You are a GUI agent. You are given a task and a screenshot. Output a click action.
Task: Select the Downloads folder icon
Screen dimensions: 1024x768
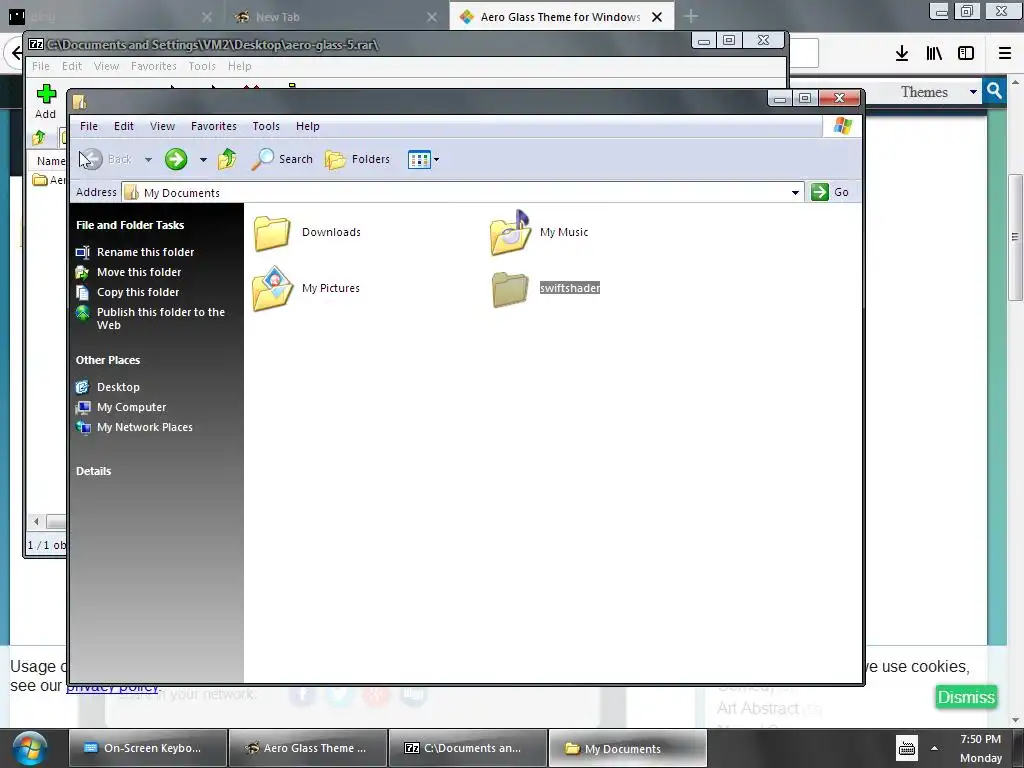point(272,233)
